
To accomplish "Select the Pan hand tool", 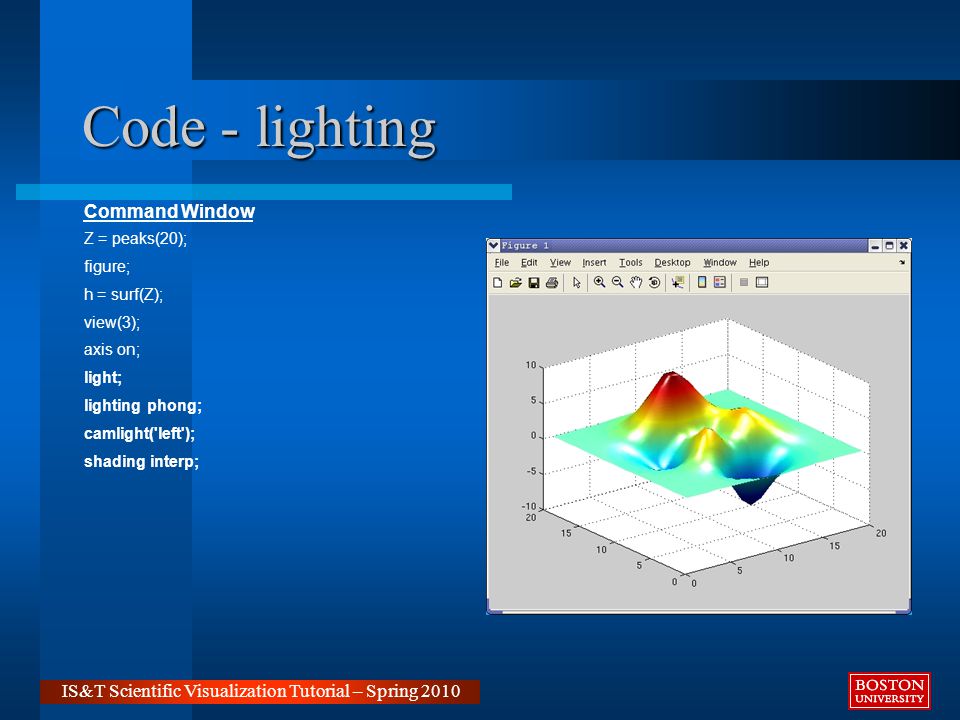I will [x=636, y=282].
